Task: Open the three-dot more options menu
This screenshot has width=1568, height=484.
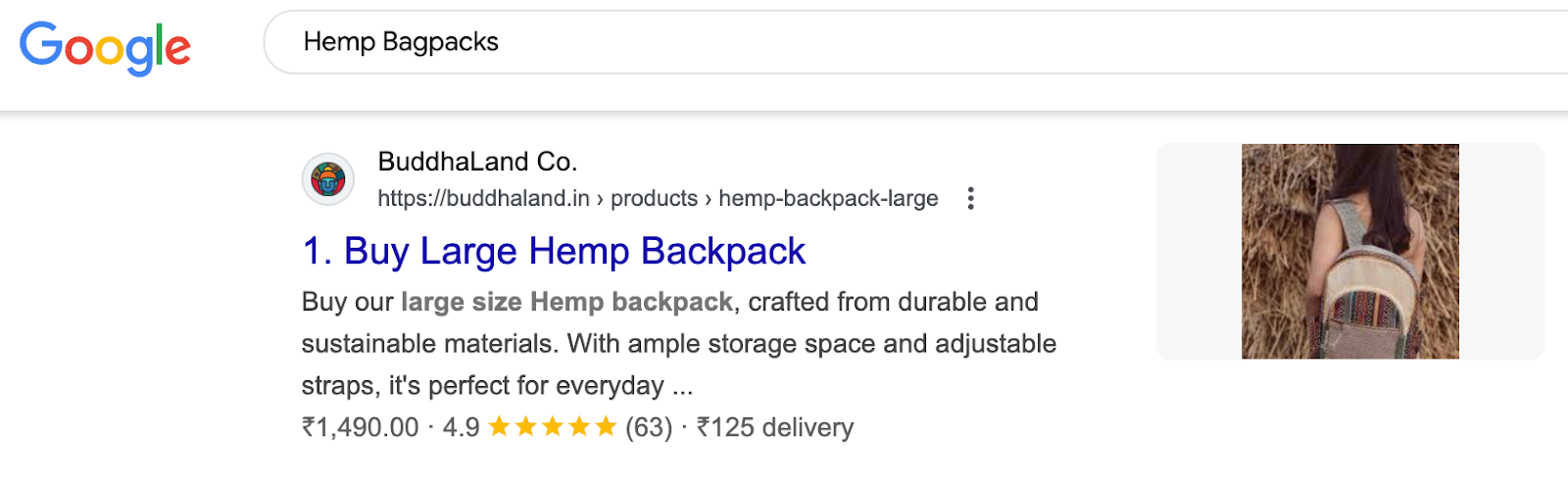Action: (x=970, y=199)
